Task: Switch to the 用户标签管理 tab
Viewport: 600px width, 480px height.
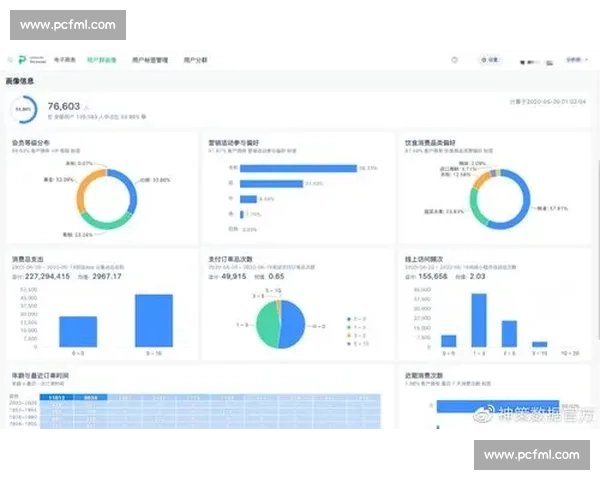Action: (150, 60)
